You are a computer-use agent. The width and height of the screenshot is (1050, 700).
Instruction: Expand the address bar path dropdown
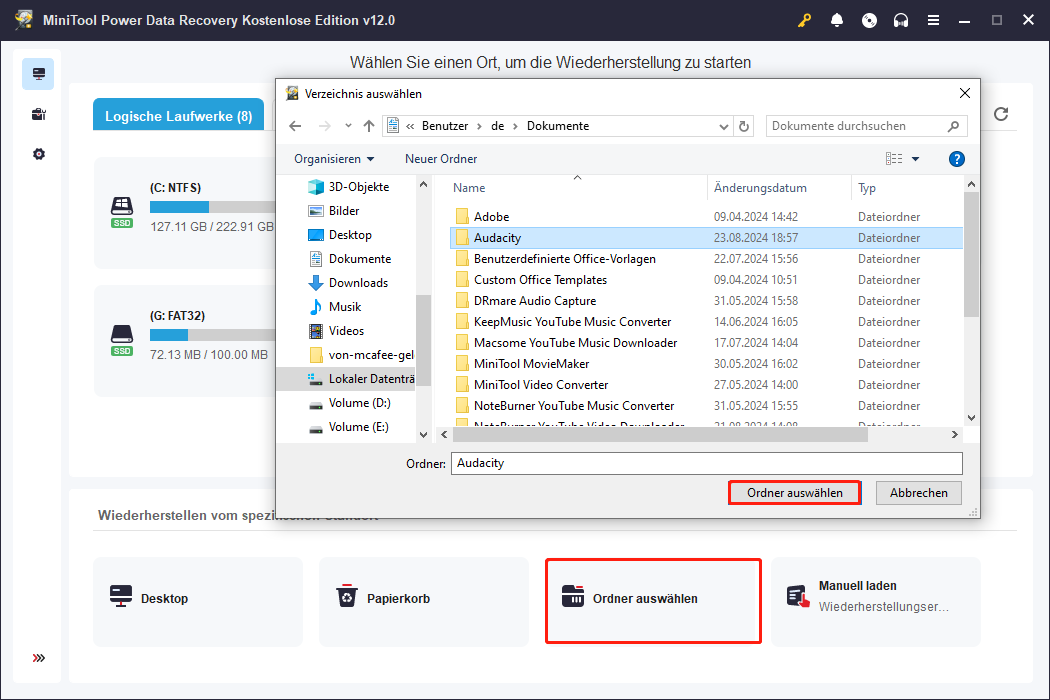(x=724, y=126)
